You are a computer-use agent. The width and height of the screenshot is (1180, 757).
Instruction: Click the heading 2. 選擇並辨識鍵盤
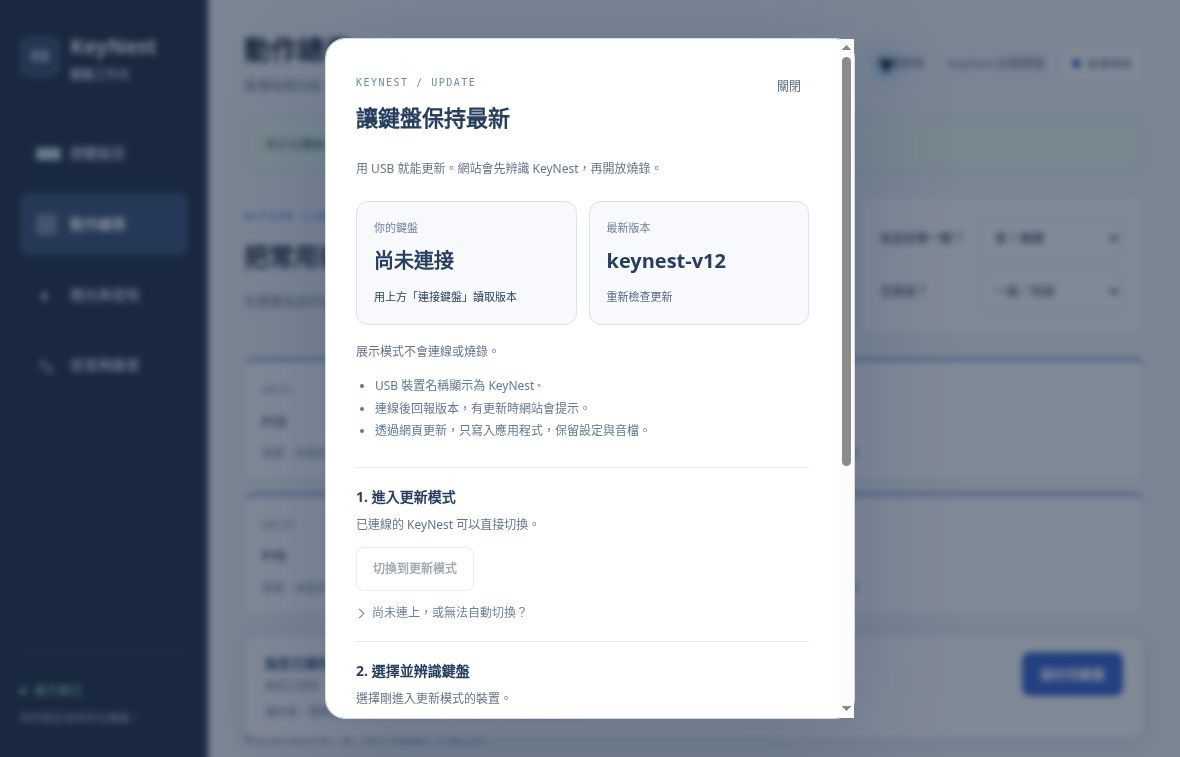[412, 671]
